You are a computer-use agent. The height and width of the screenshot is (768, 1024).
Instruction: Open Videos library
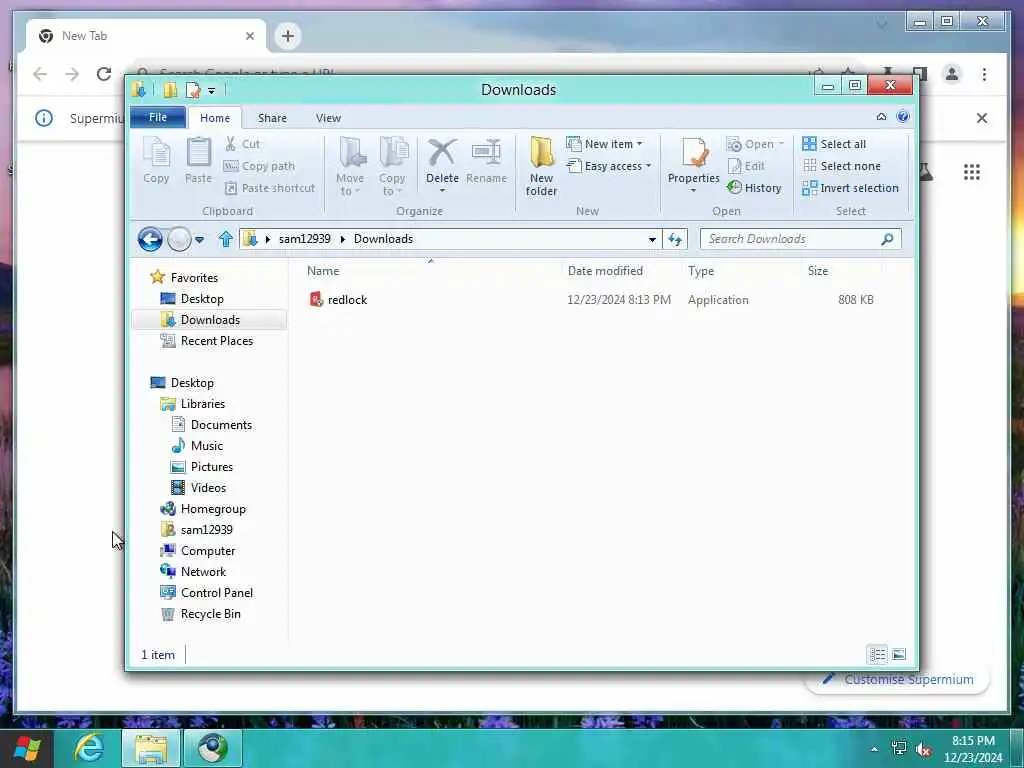tap(208, 488)
